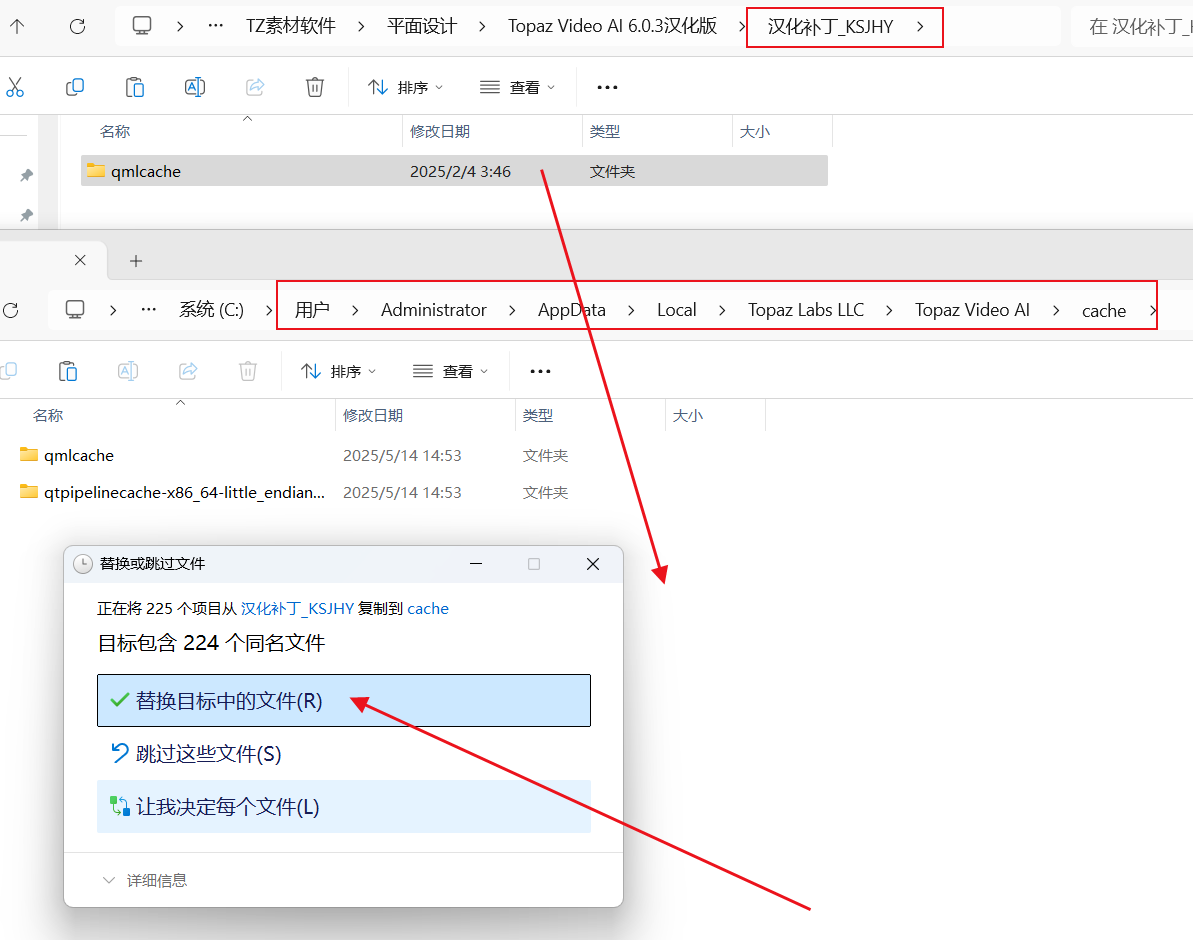
Task: Sort by 大小 column in cache window
Action: (x=688, y=416)
